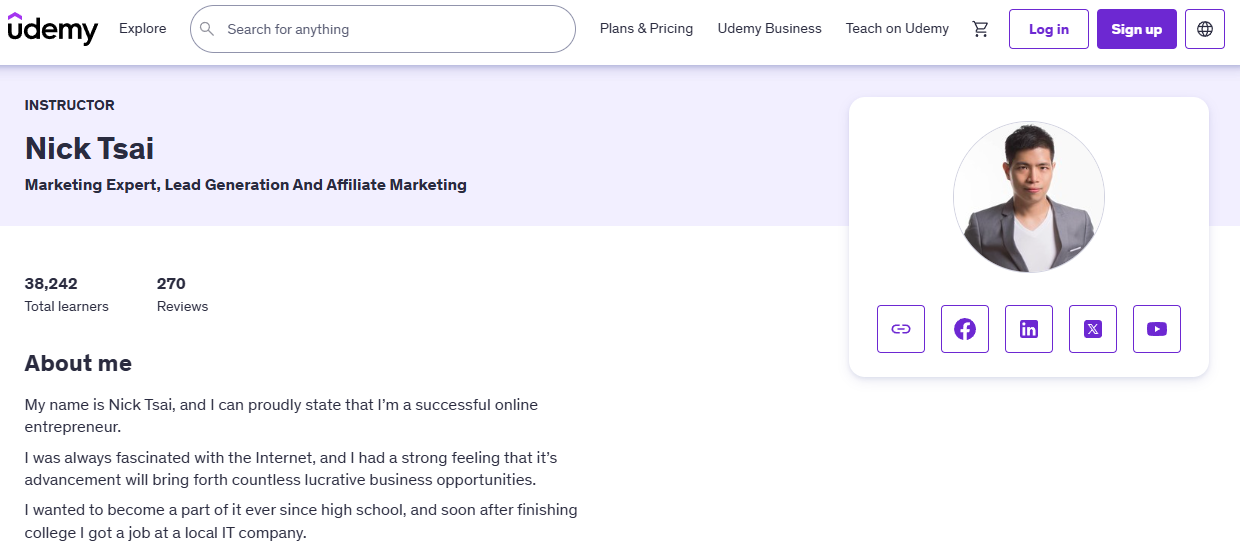
Task: Open the YouTube channel icon
Action: click(x=1157, y=329)
